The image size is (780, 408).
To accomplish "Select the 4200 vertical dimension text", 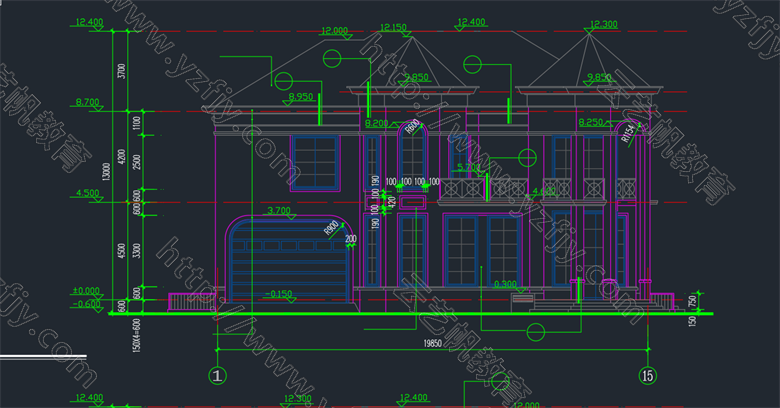I will click(x=121, y=156).
